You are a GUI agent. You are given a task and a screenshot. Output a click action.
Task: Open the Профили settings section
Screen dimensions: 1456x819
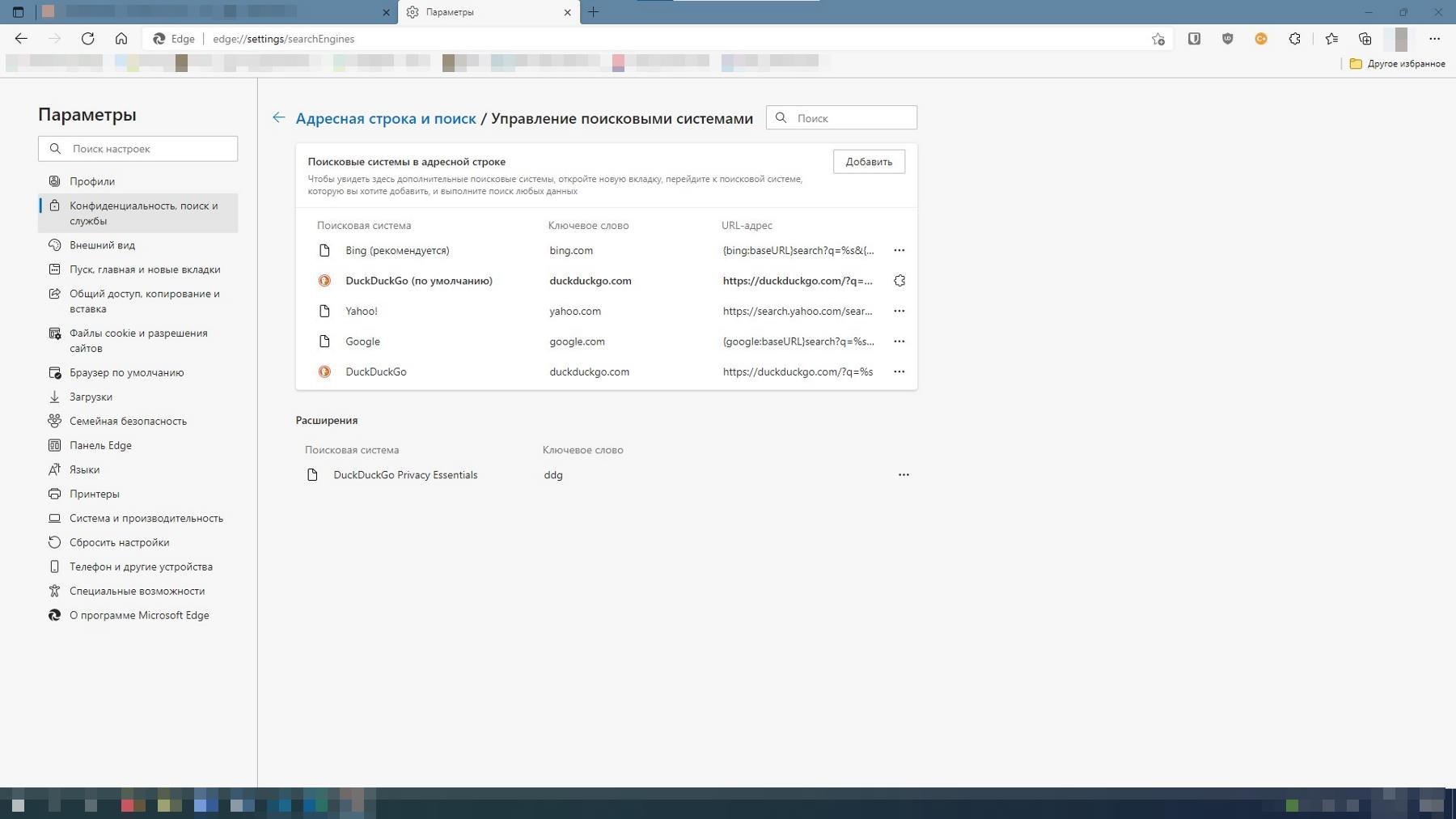(138, 181)
